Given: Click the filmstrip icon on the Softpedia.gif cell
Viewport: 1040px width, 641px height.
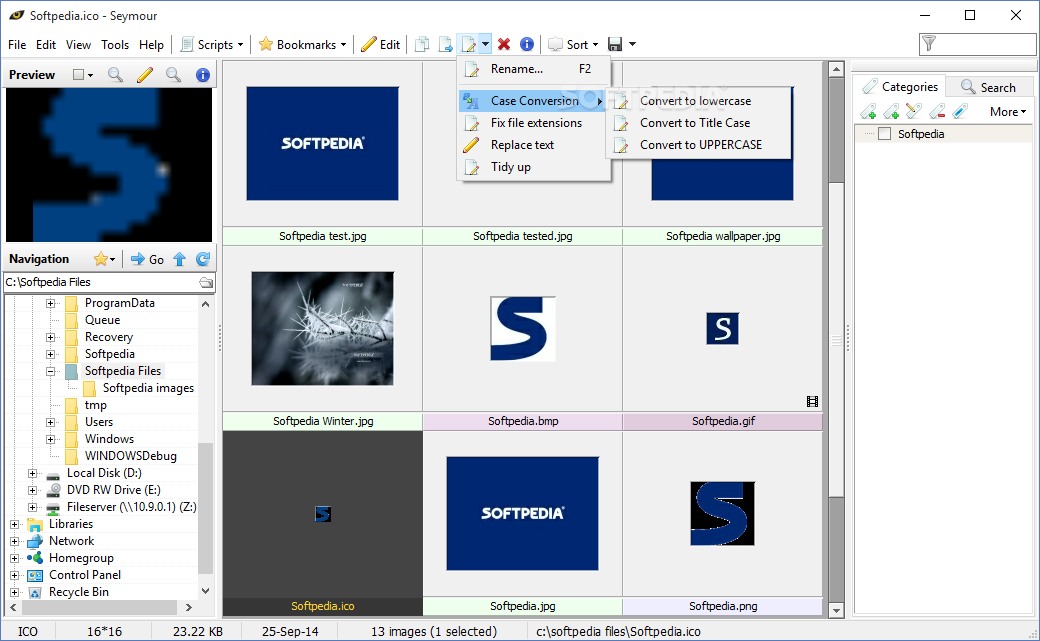Looking at the screenshot, I should pos(812,401).
